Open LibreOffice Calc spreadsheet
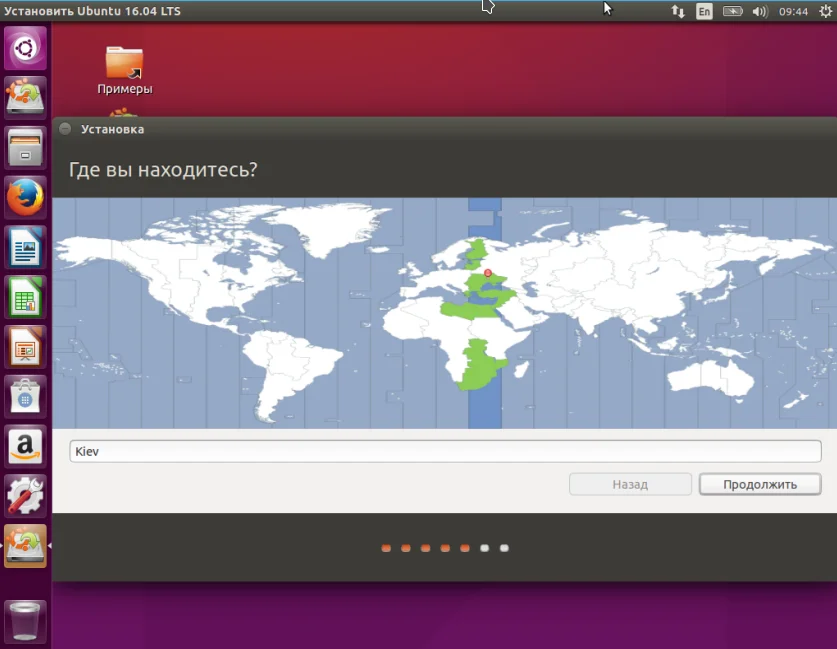Image resolution: width=837 pixels, height=649 pixels. coord(25,297)
